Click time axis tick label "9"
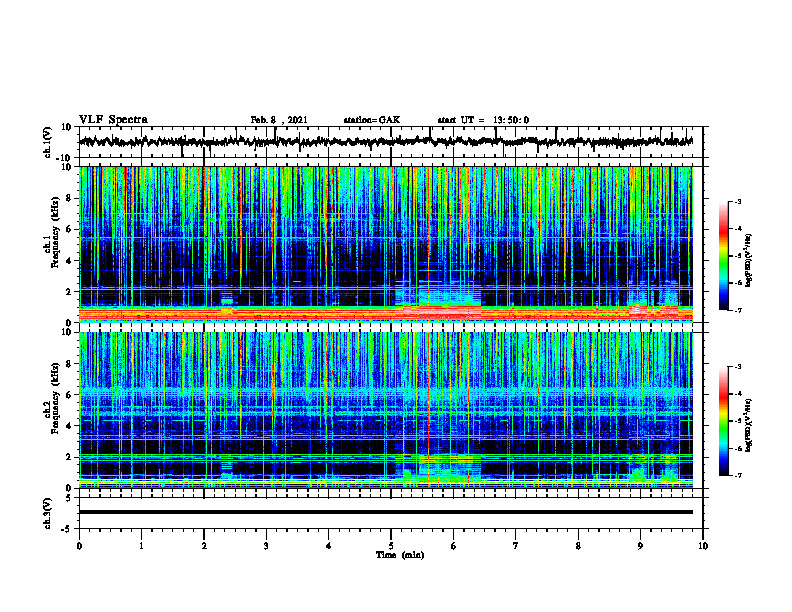Viewport: 792px width, 612px height. coord(640,546)
